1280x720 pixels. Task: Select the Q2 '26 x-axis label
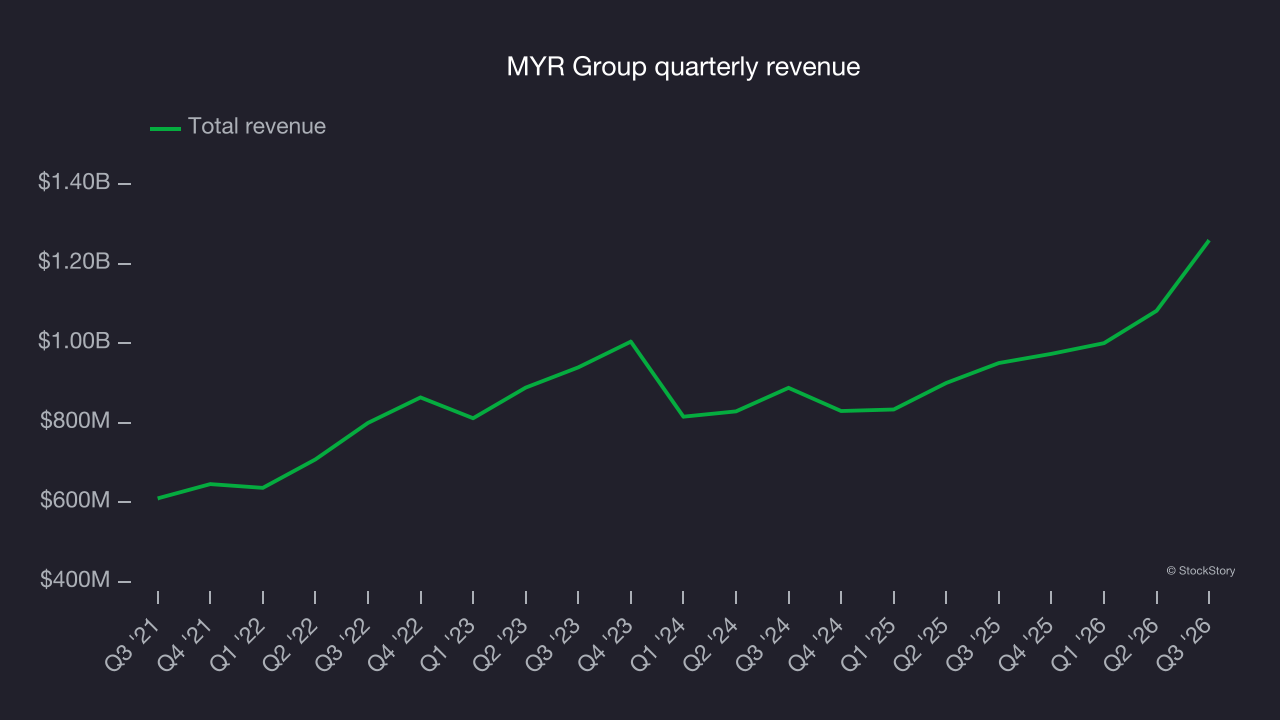[1129, 644]
